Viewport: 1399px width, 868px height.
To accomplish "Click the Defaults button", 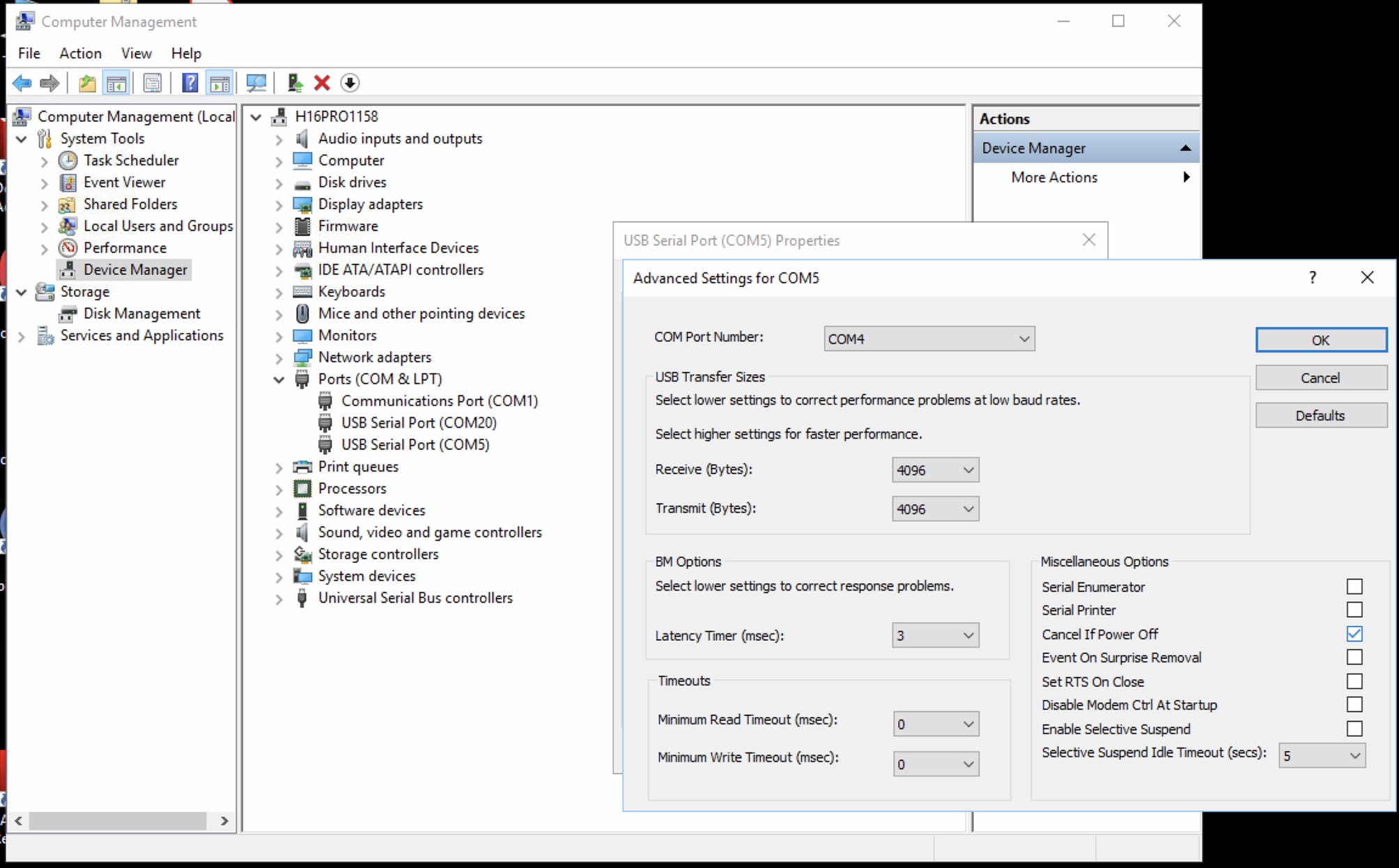I will coord(1321,415).
